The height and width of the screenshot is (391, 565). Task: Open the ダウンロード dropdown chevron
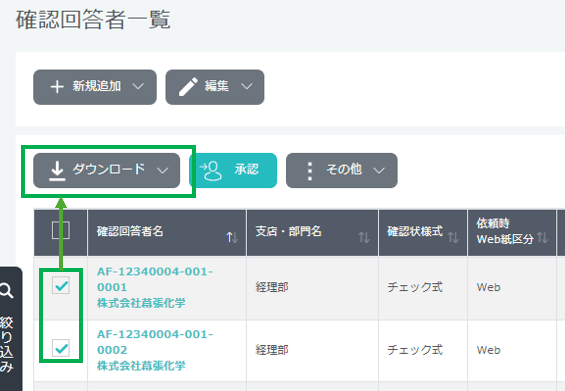[x=163, y=170]
